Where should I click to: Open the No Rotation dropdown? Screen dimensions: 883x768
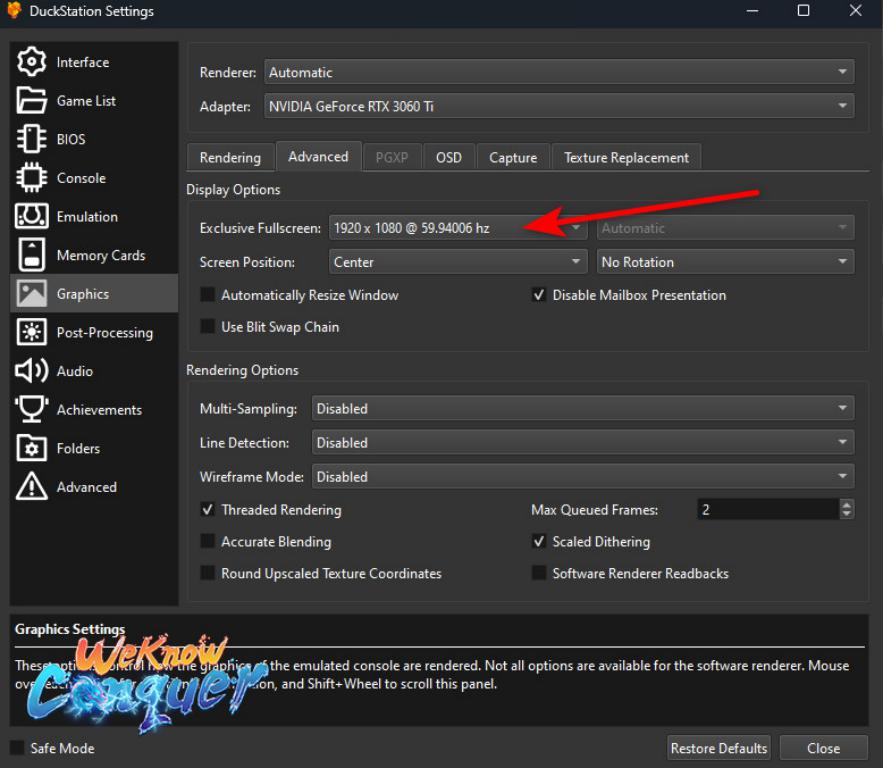725,262
